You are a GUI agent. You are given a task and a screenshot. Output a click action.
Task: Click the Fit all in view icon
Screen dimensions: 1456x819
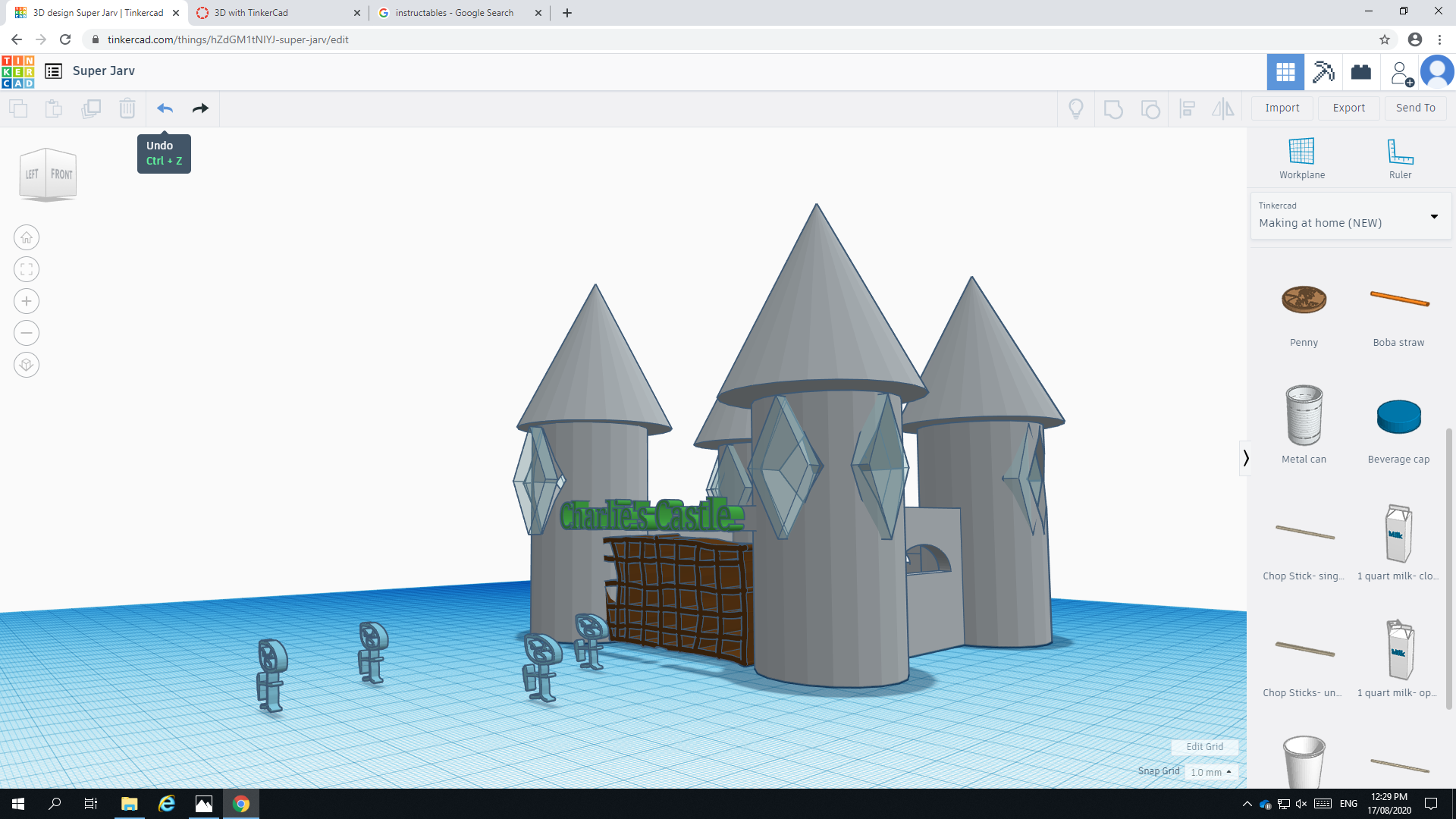(x=27, y=269)
